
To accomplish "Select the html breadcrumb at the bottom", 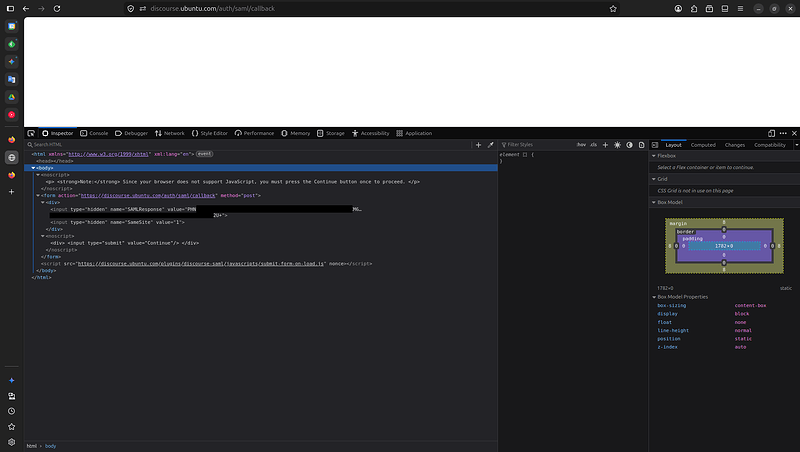I will click(32, 446).
